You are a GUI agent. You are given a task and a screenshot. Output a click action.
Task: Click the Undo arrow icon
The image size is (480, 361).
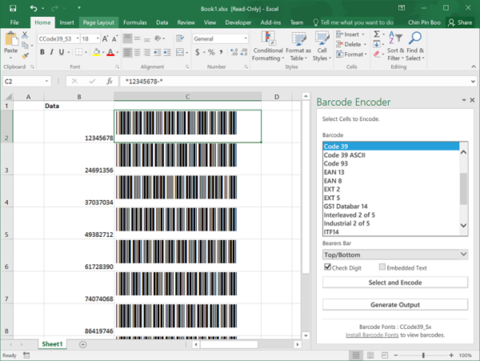(x=33, y=8)
